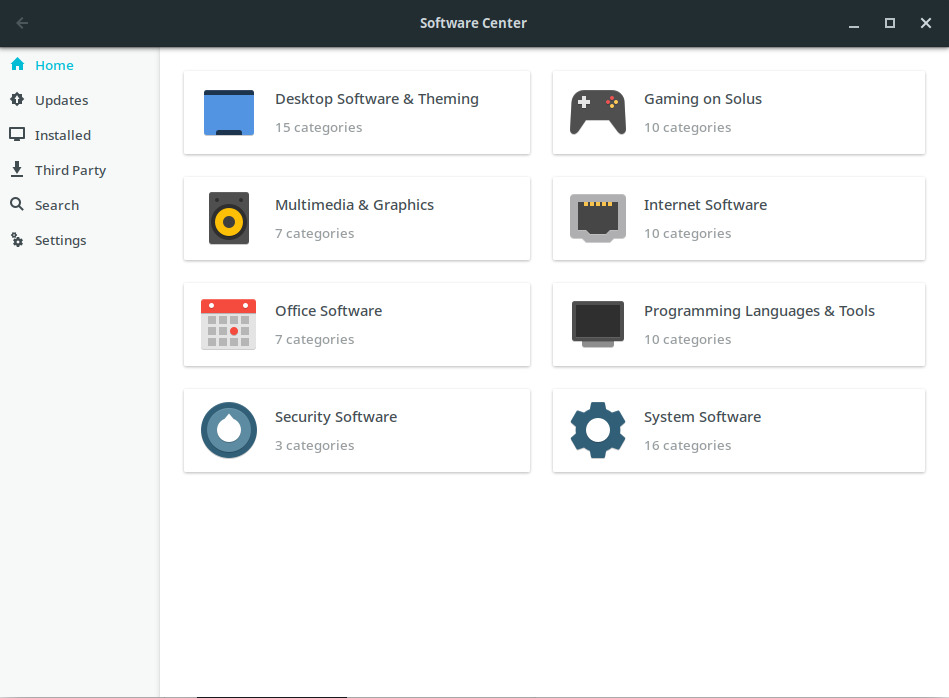The image size is (949, 698).
Task: Open Settings from the sidebar
Action: click(60, 240)
